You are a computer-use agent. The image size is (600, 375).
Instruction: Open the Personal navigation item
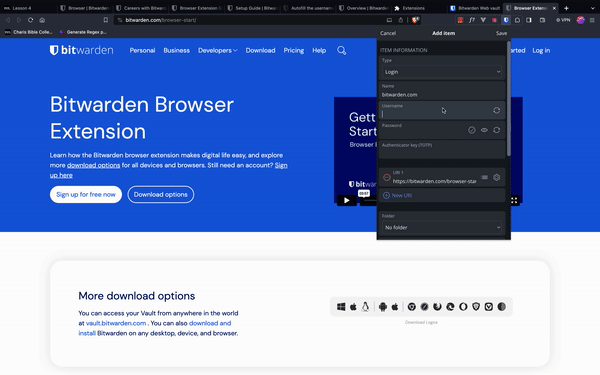[x=142, y=51]
